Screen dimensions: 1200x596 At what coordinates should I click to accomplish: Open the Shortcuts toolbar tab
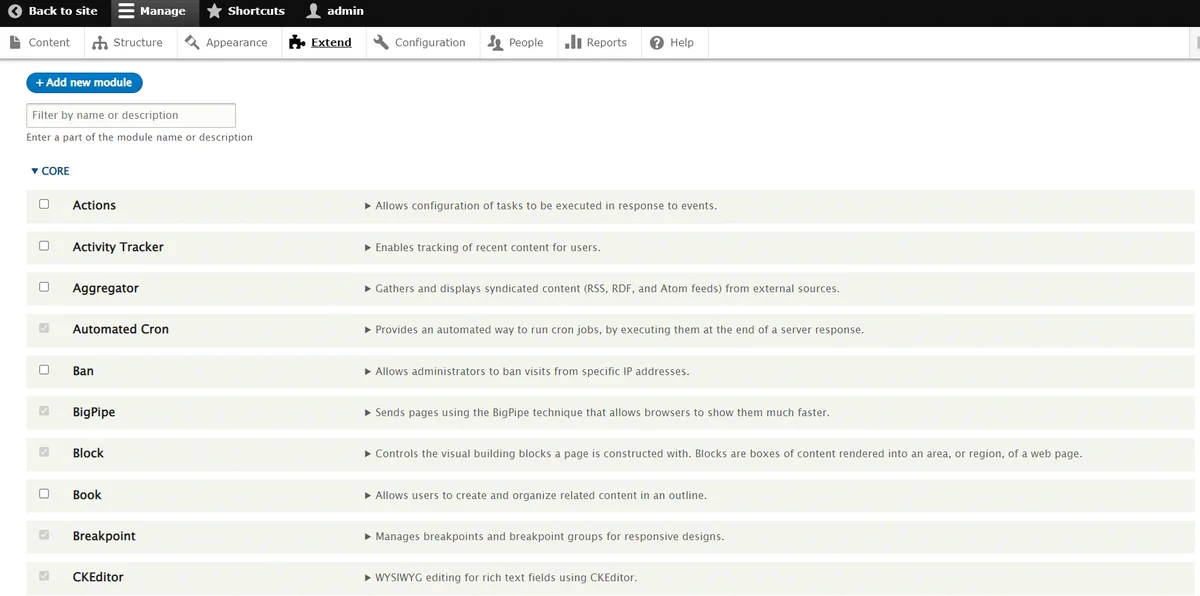[x=246, y=11]
